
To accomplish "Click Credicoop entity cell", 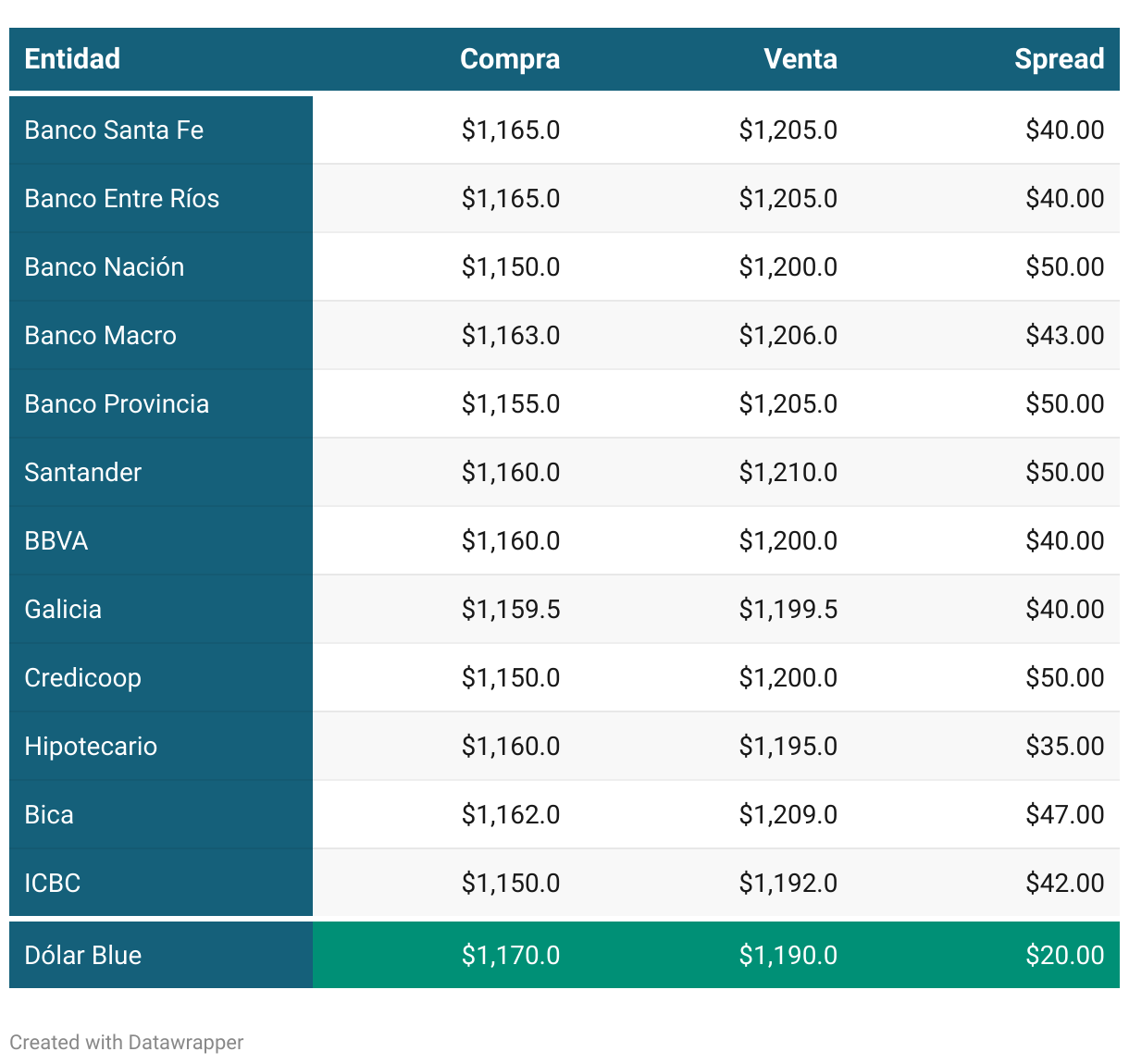I will (x=82, y=678).
